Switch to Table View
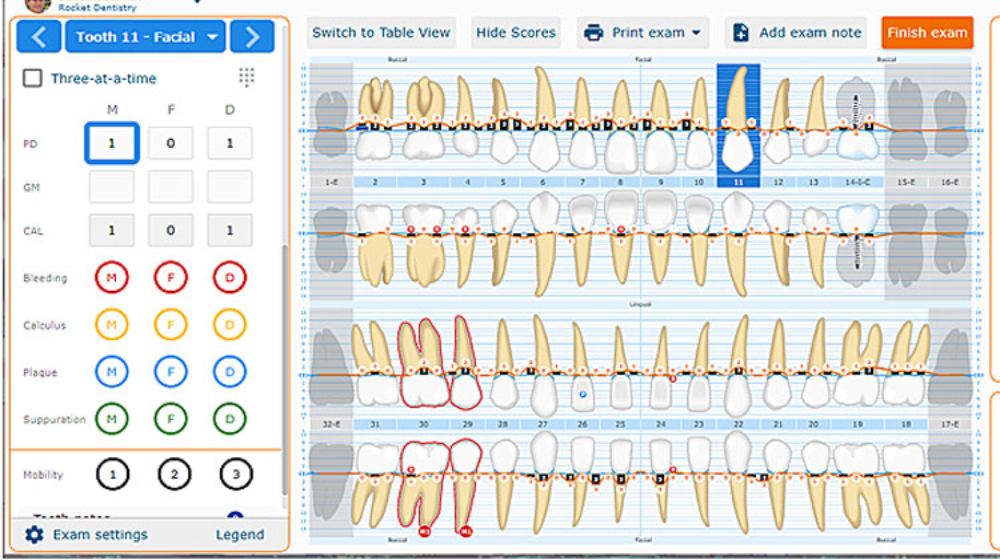Viewport: 1000px width, 560px height. coord(381,33)
